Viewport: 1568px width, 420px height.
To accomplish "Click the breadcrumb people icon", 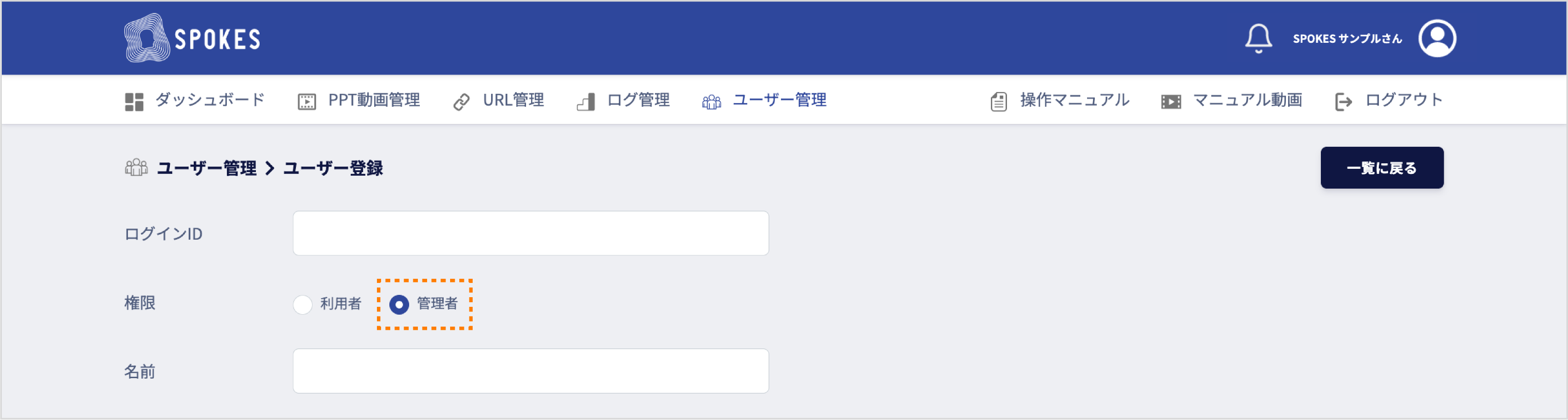I will pyautogui.click(x=135, y=168).
